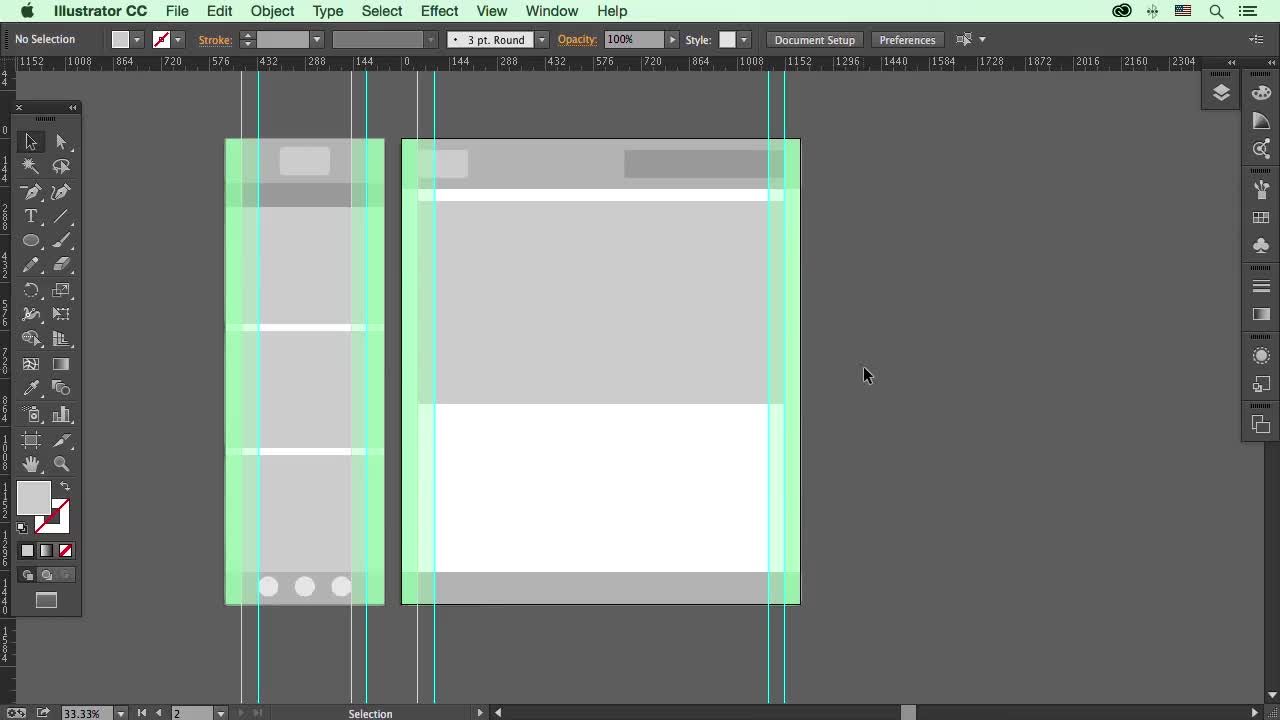The image size is (1280, 720).
Task: Show the Stroke panel
Action: [1261, 286]
